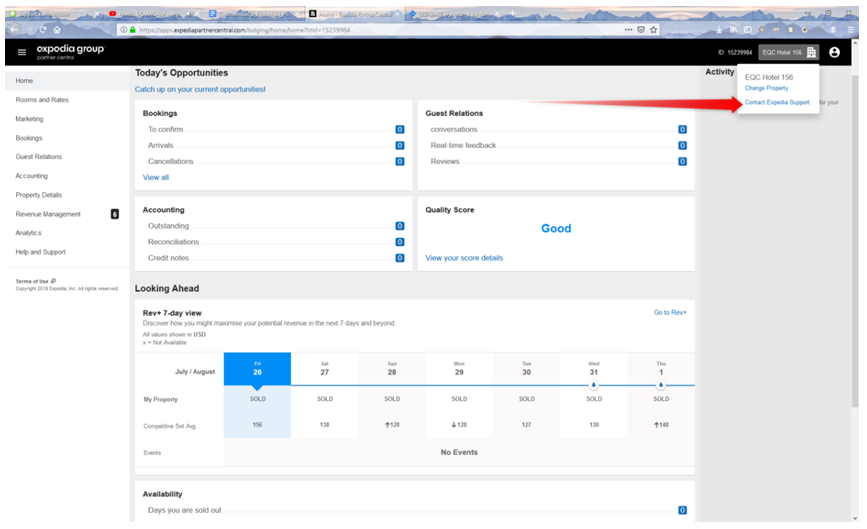Switch to the YouTube browser tab

[153, 14]
